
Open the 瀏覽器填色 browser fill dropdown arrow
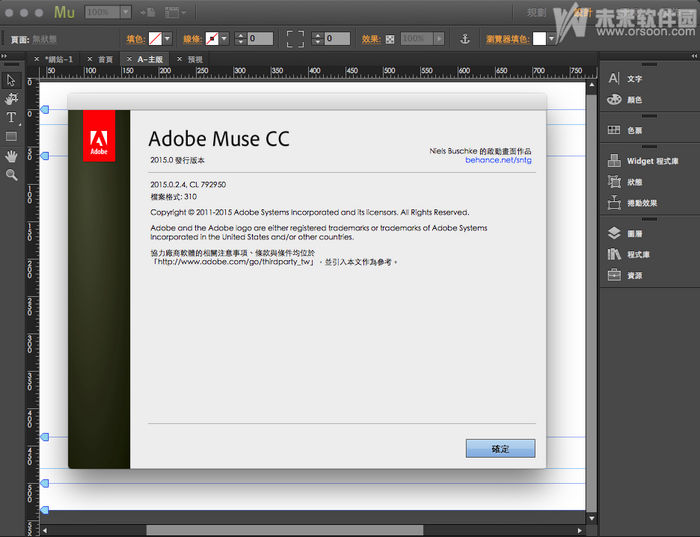tap(551, 39)
